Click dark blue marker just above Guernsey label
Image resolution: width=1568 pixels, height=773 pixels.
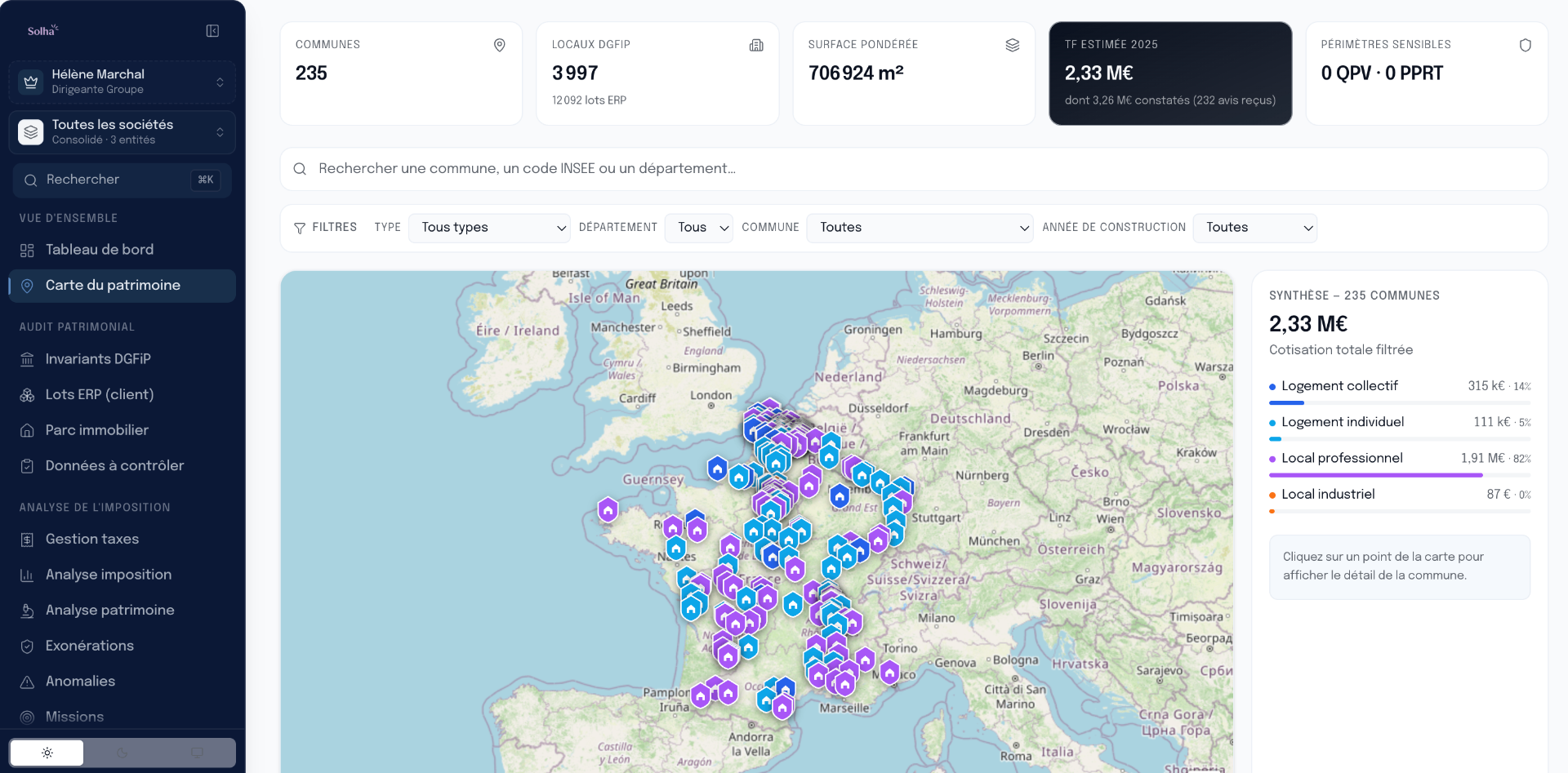tap(717, 469)
